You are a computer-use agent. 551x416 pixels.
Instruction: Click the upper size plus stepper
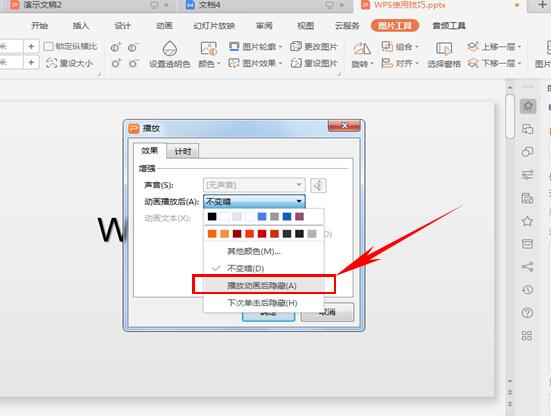tap(31, 46)
